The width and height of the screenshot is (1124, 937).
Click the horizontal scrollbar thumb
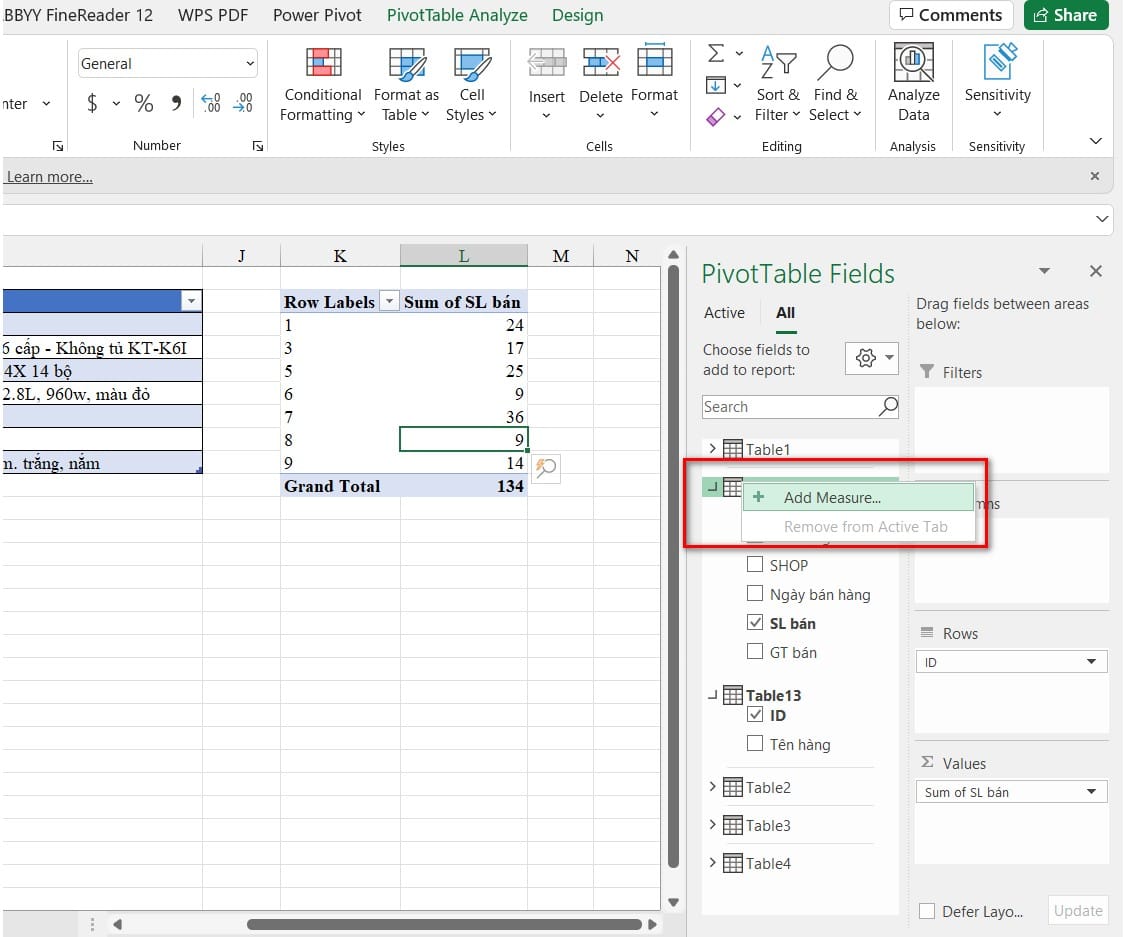(x=444, y=924)
